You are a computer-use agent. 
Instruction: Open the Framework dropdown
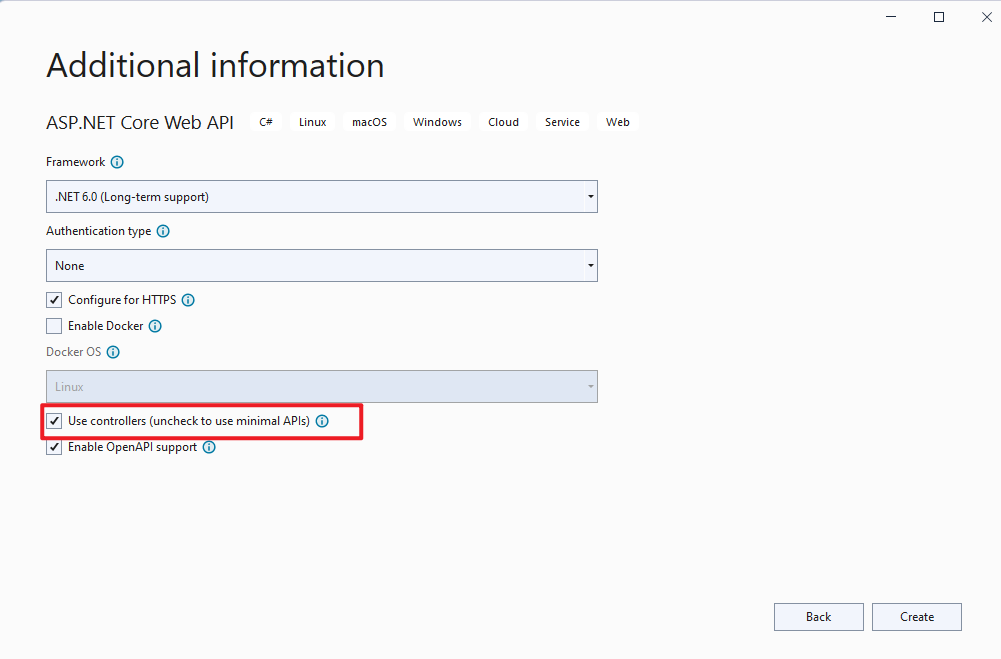click(322, 197)
